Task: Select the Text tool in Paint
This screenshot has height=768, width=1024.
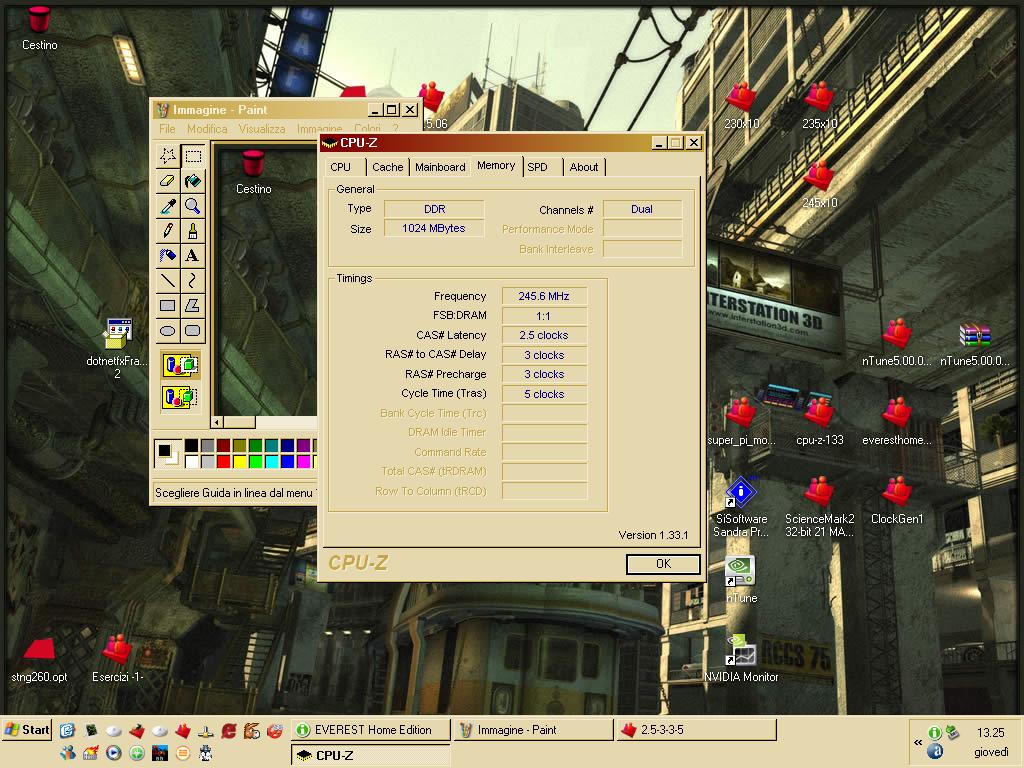Action: [193, 255]
